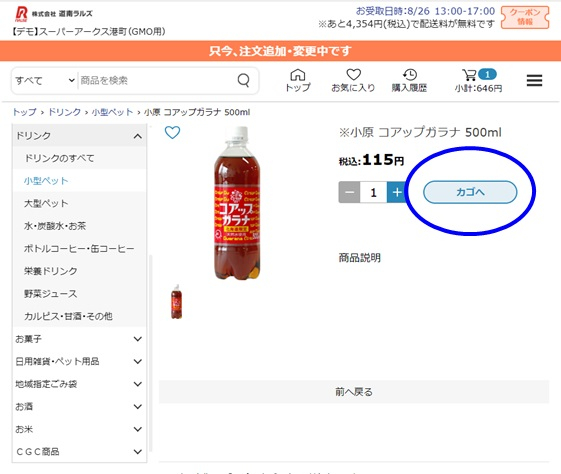This screenshot has width=561, height=474.
Task: Click the sidebar vertical scrollbar
Action: [x=151, y=352]
